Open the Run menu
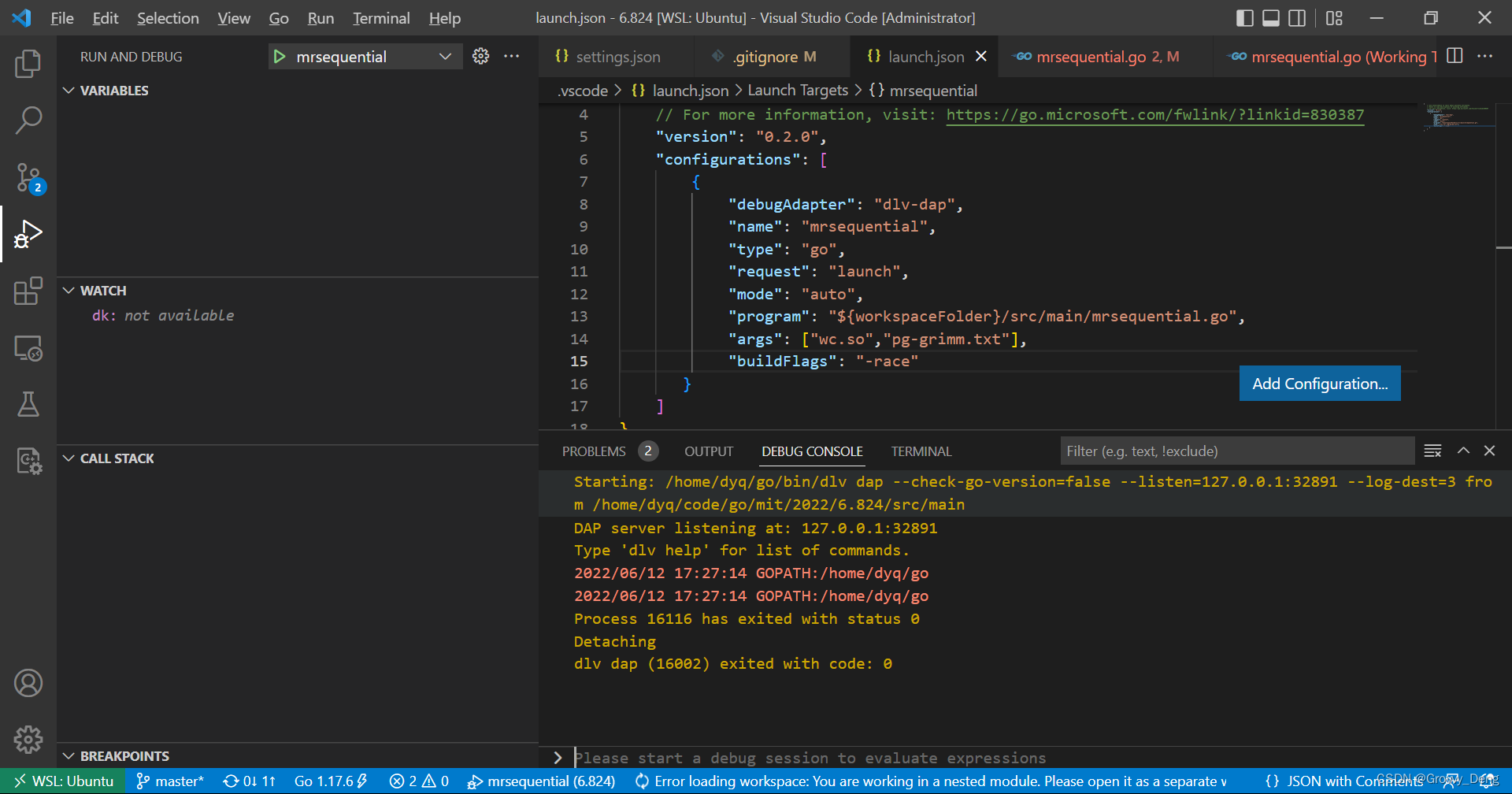The width and height of the screenshot is (1512, 794). point(320,17)
